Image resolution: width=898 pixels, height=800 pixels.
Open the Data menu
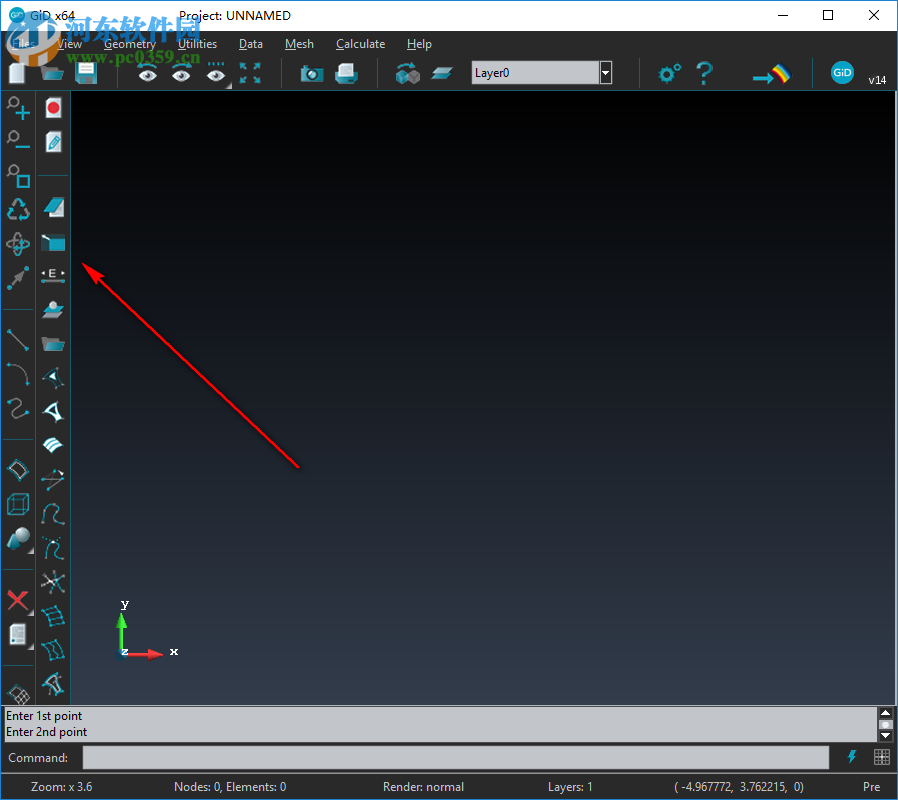(x=251, y=44)
